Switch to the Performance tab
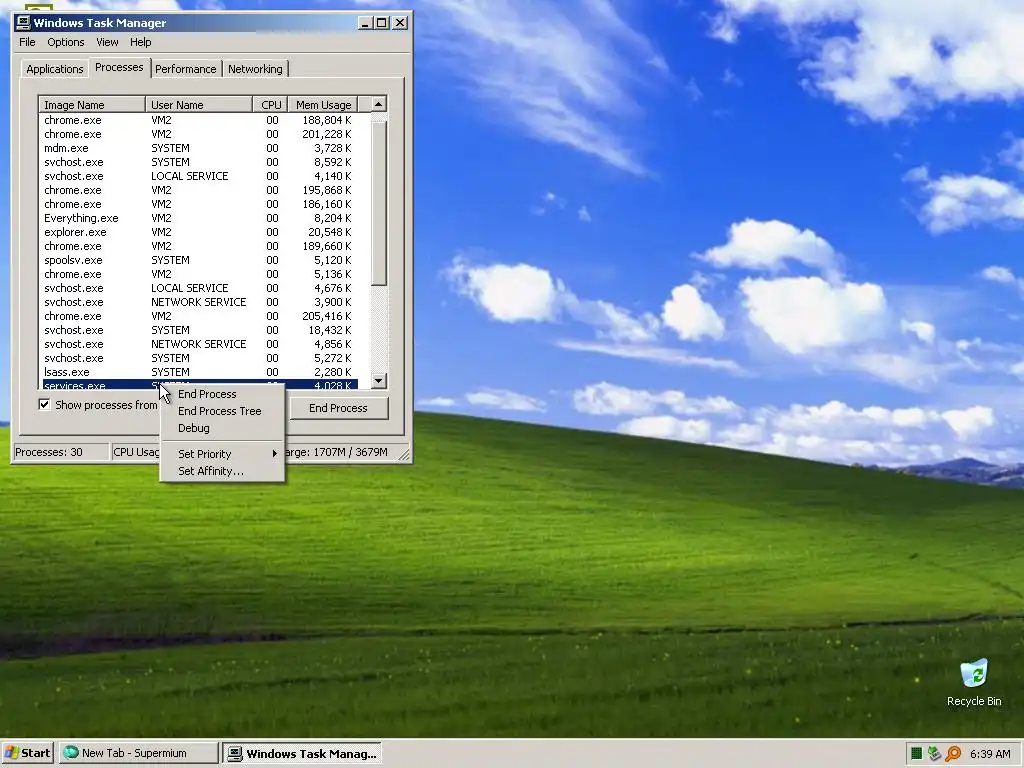The height and width of the screenshot is (768, 1024). coord(185,69)
